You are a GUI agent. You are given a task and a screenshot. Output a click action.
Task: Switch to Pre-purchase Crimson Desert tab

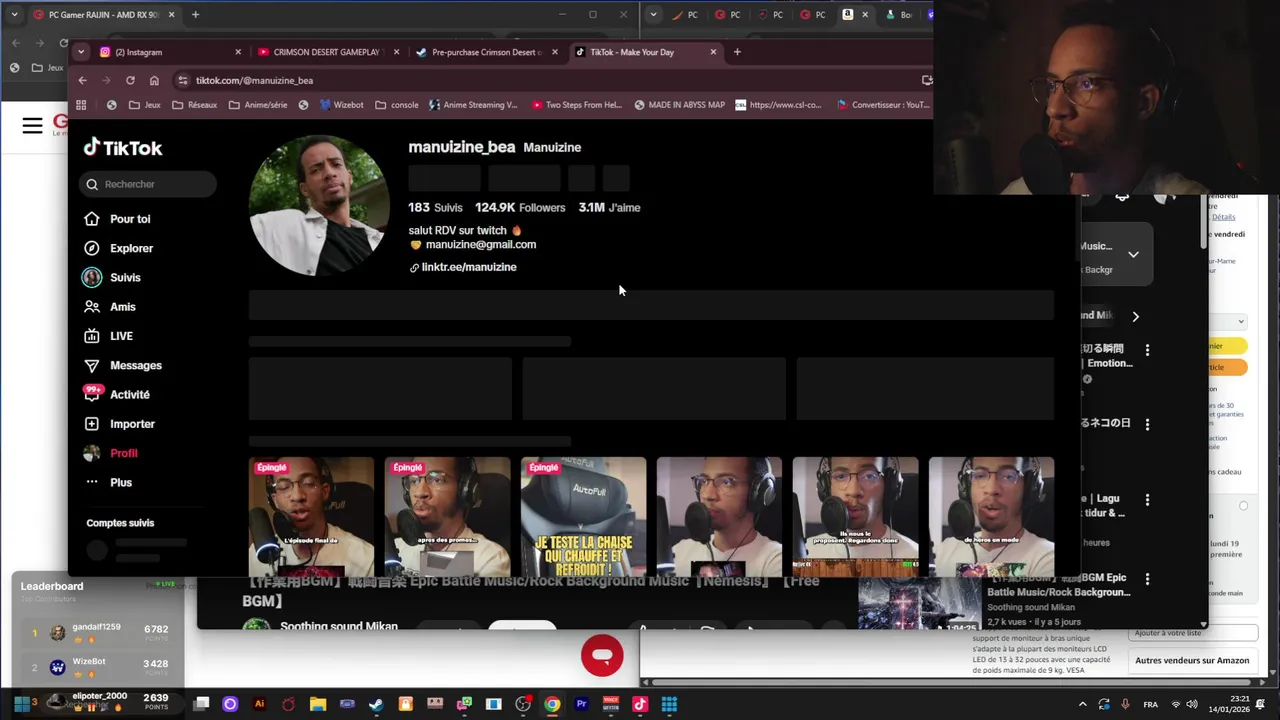(x=486, y=52)
